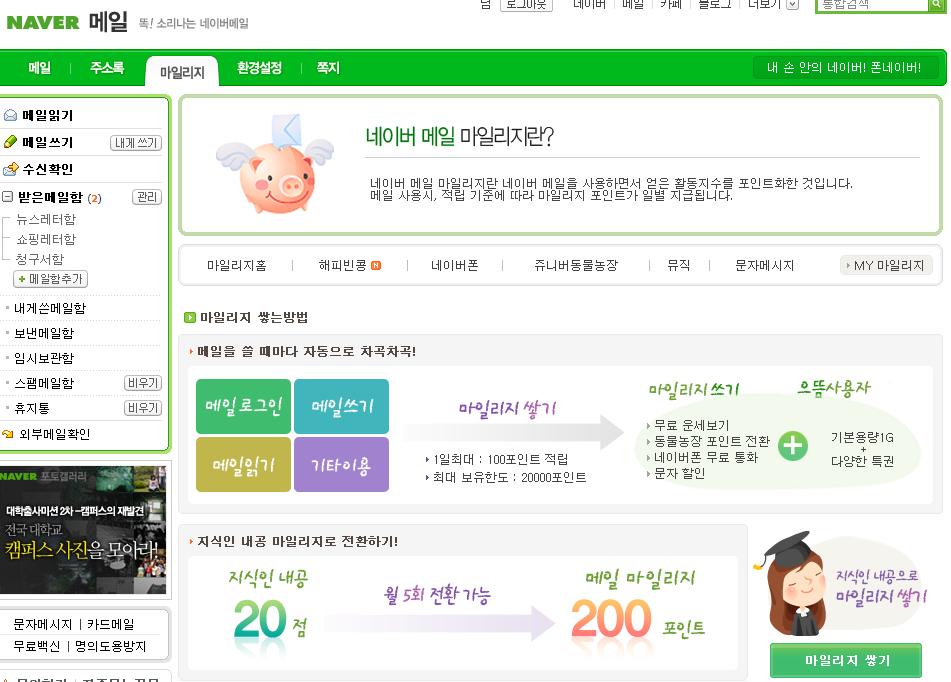This screenshot has height=682, width=951.
Task: Open 스팸메일함
Action: tap(44, 383)
